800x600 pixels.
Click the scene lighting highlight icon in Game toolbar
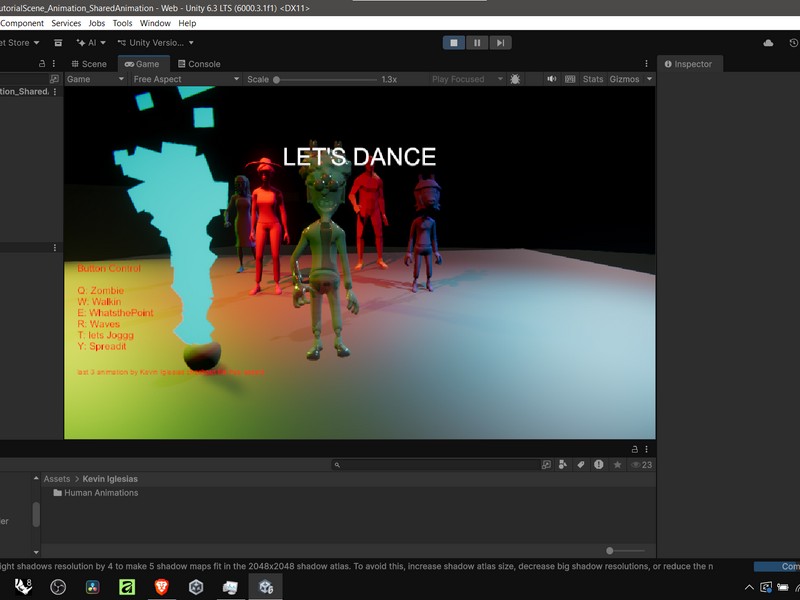coord(516,81)
